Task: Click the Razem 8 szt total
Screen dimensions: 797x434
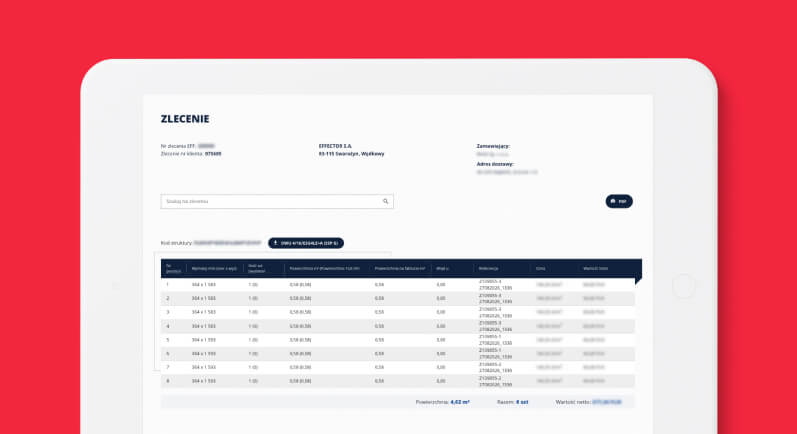Action: [512, 402]
